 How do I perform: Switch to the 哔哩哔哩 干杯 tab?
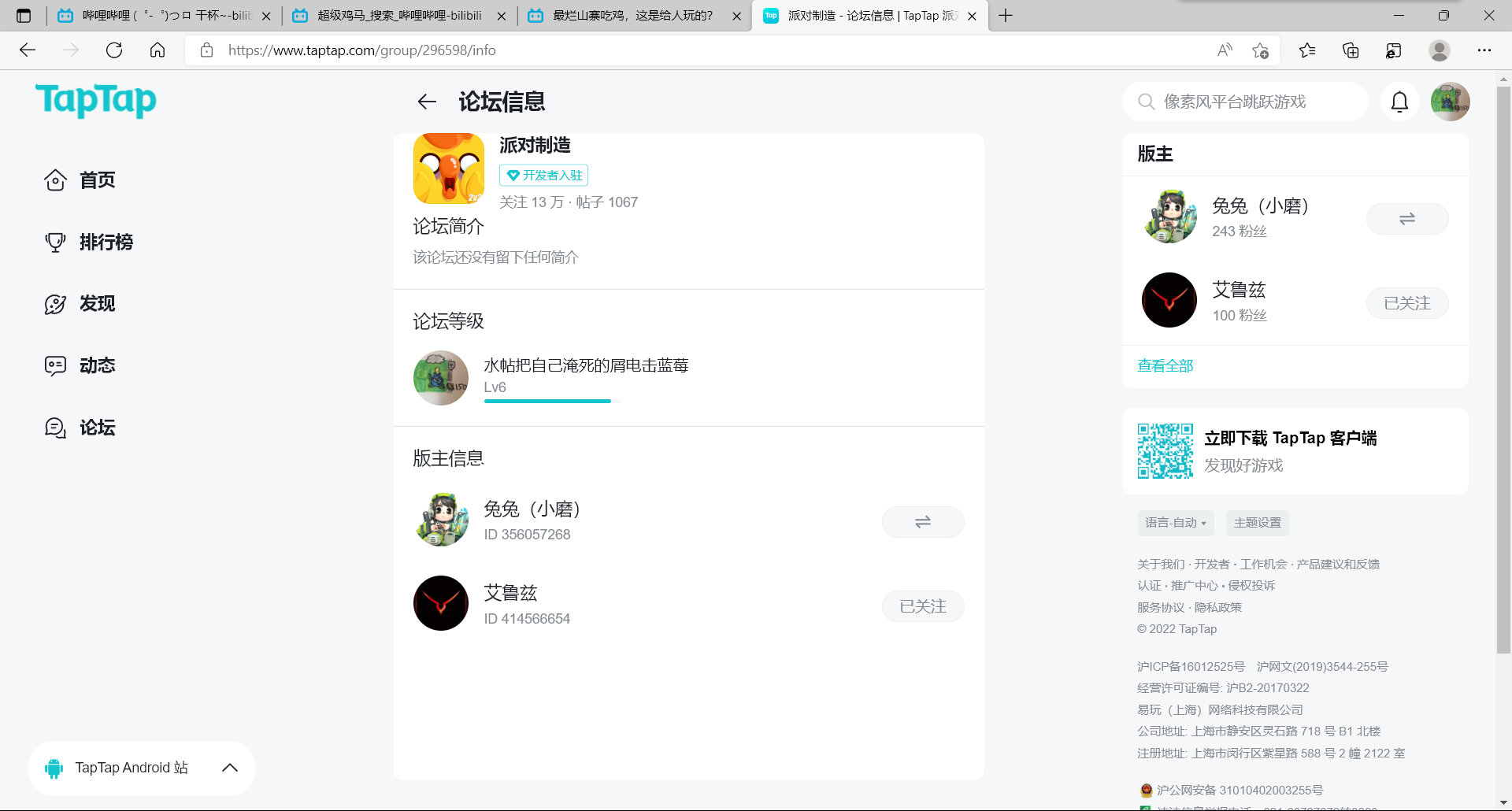[163, 16]
